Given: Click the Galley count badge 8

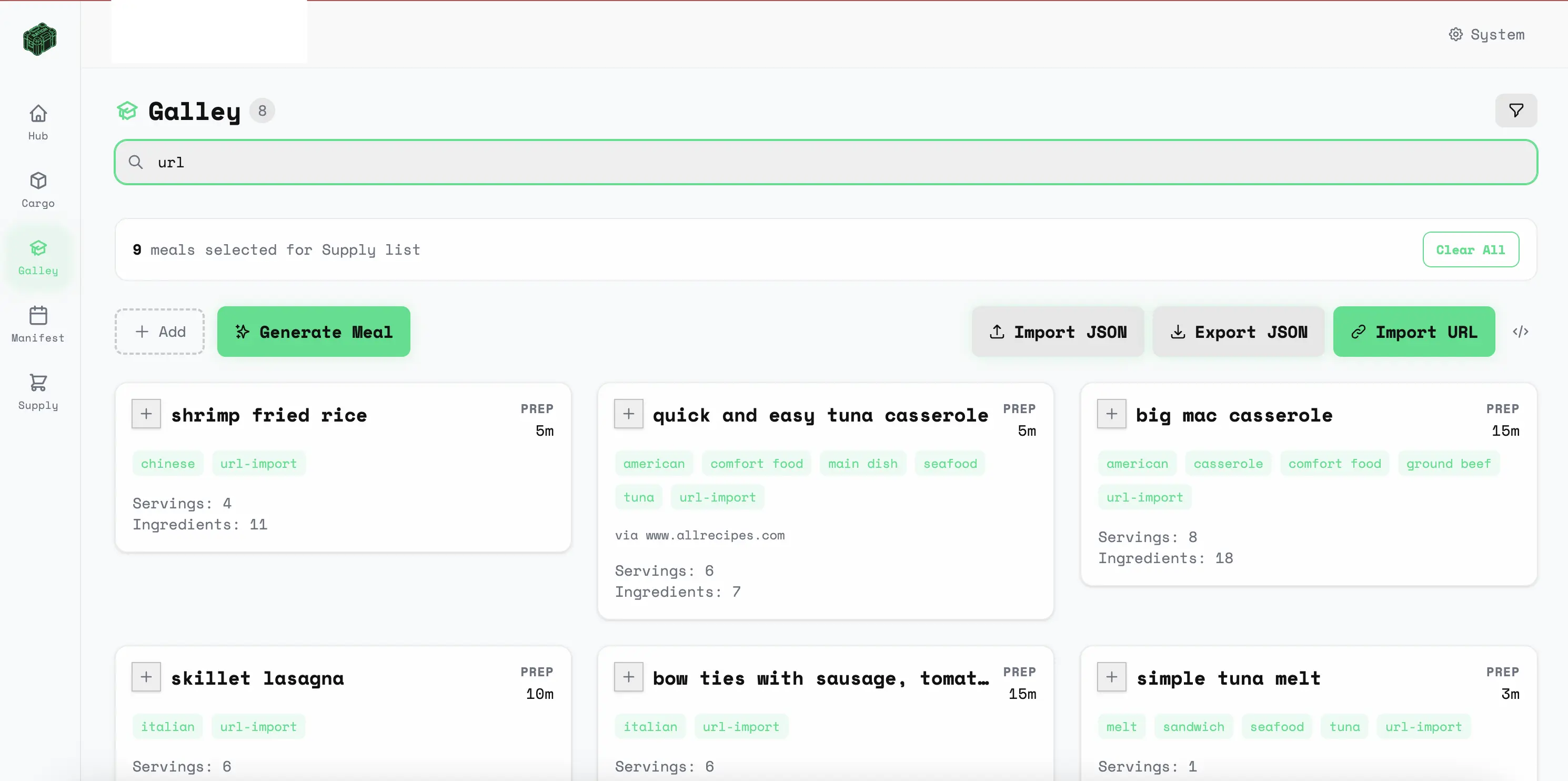Looking at the screenshot, I should (263, 111).
